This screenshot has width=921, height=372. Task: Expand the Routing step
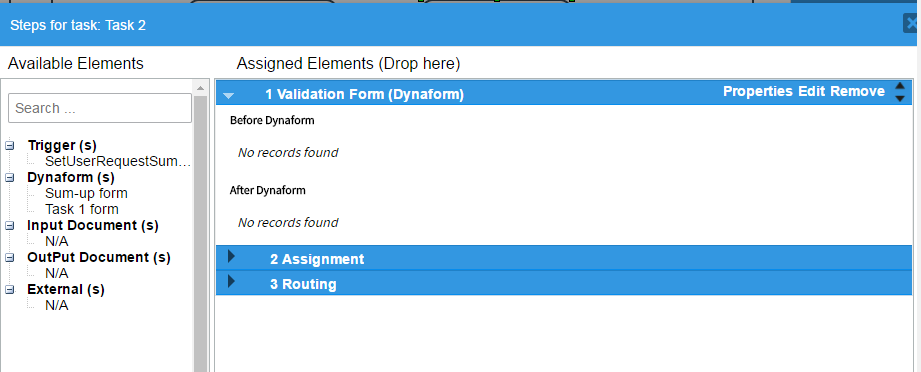(x=231, y=281)
